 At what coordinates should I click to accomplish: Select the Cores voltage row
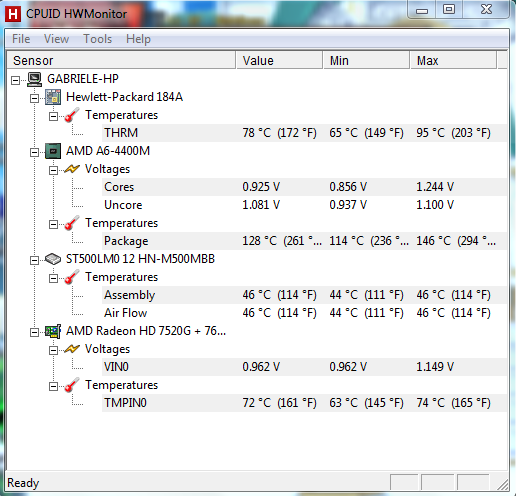tap(304, 187)
